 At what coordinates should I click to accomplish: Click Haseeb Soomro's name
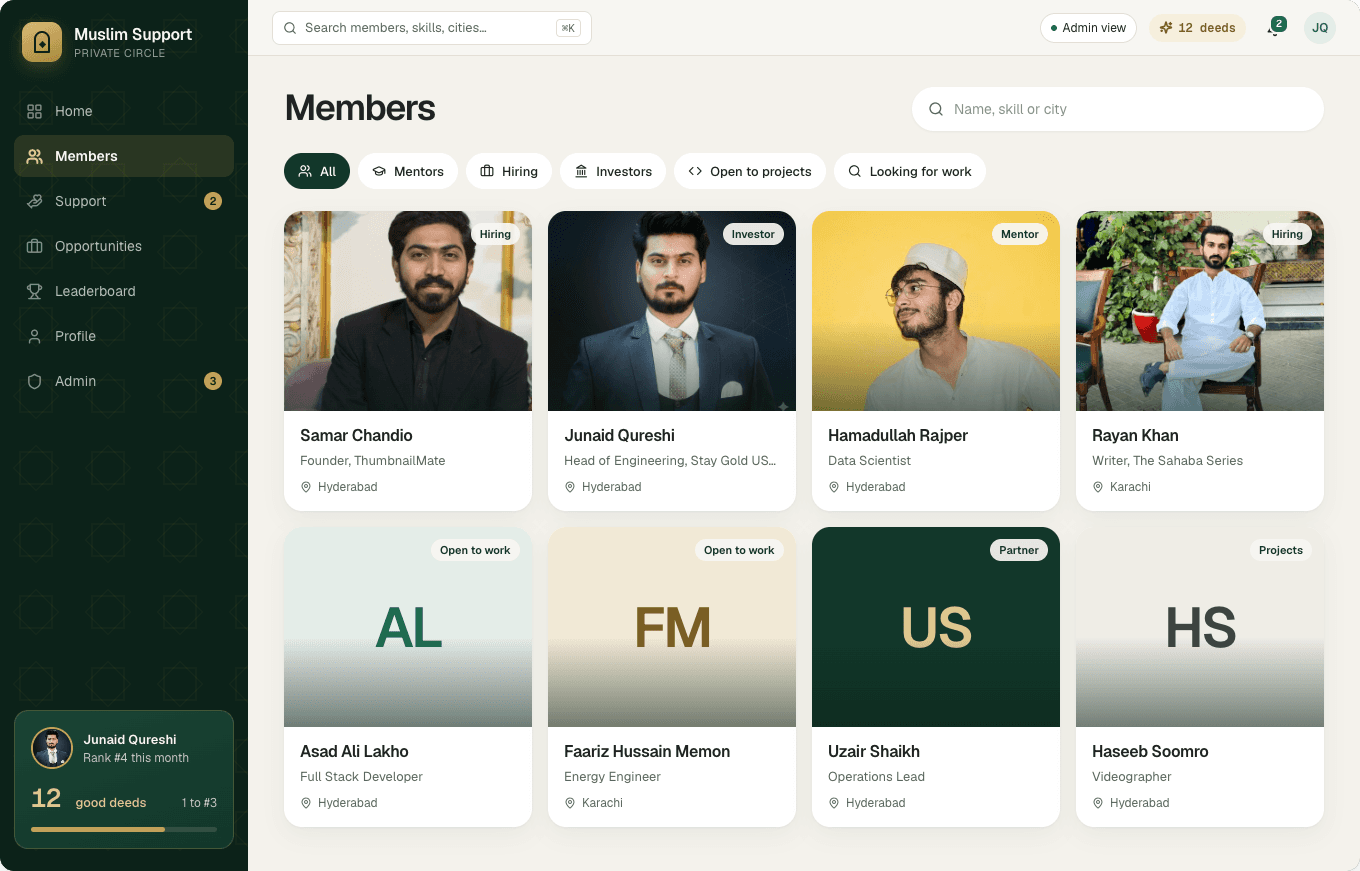1150,751
